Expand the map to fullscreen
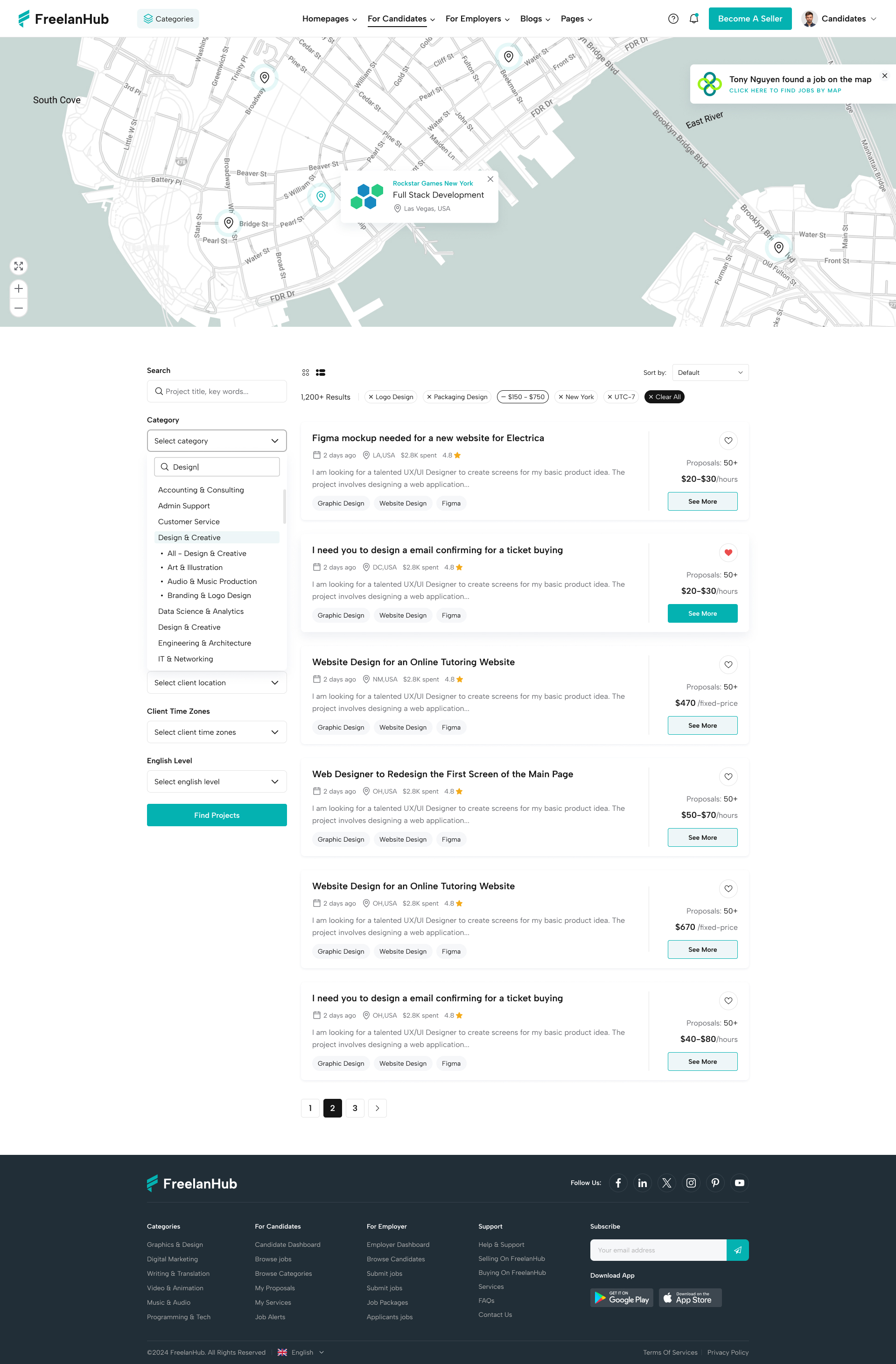The width and height of the screenshot is (896, 1364). point(18,266)
